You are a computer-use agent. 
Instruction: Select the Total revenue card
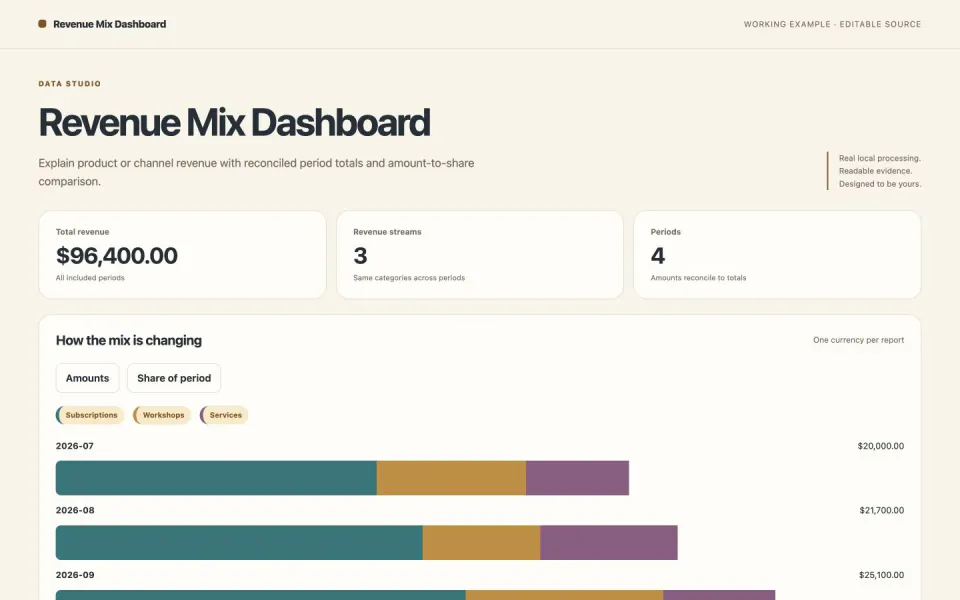(182, 255)
